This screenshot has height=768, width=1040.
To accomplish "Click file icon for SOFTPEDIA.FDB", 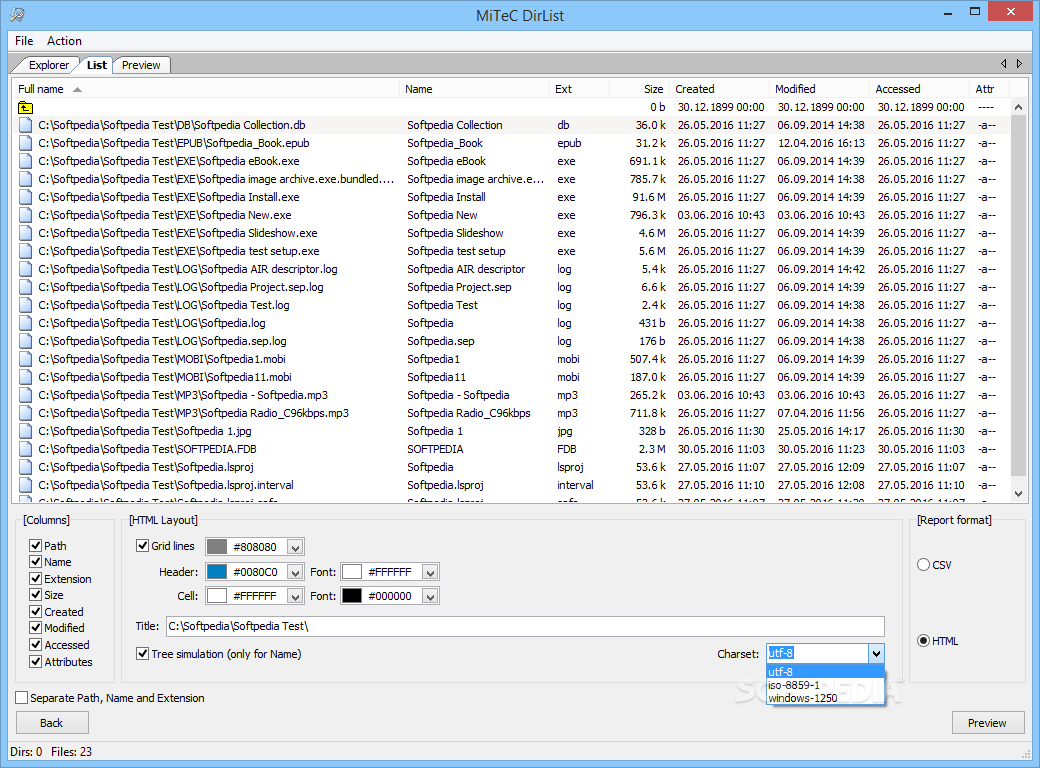I will coord(25,449).
